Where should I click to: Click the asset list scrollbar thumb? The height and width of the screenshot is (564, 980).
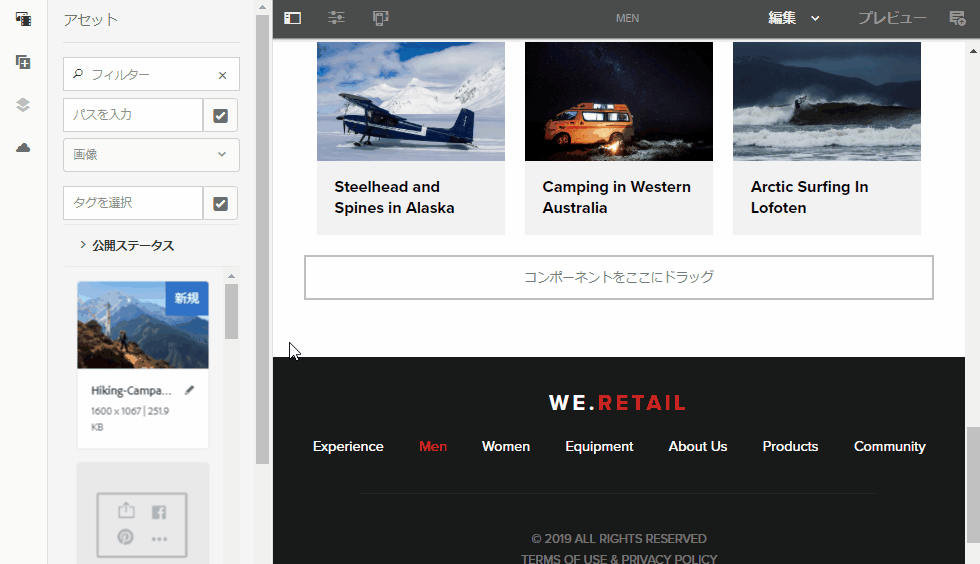click(x=231, y=311)
